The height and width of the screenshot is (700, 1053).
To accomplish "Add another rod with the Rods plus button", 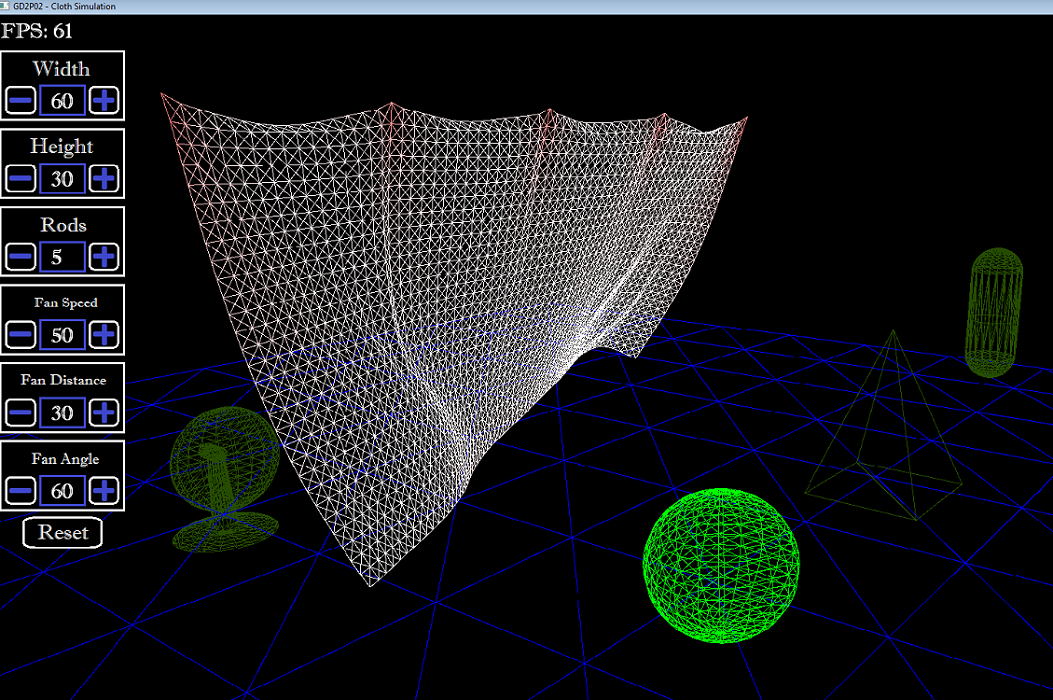I will [103, 257].
